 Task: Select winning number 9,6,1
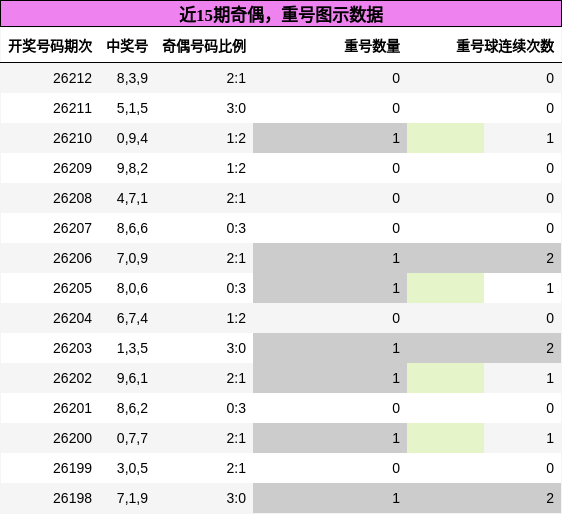[132, 378]
